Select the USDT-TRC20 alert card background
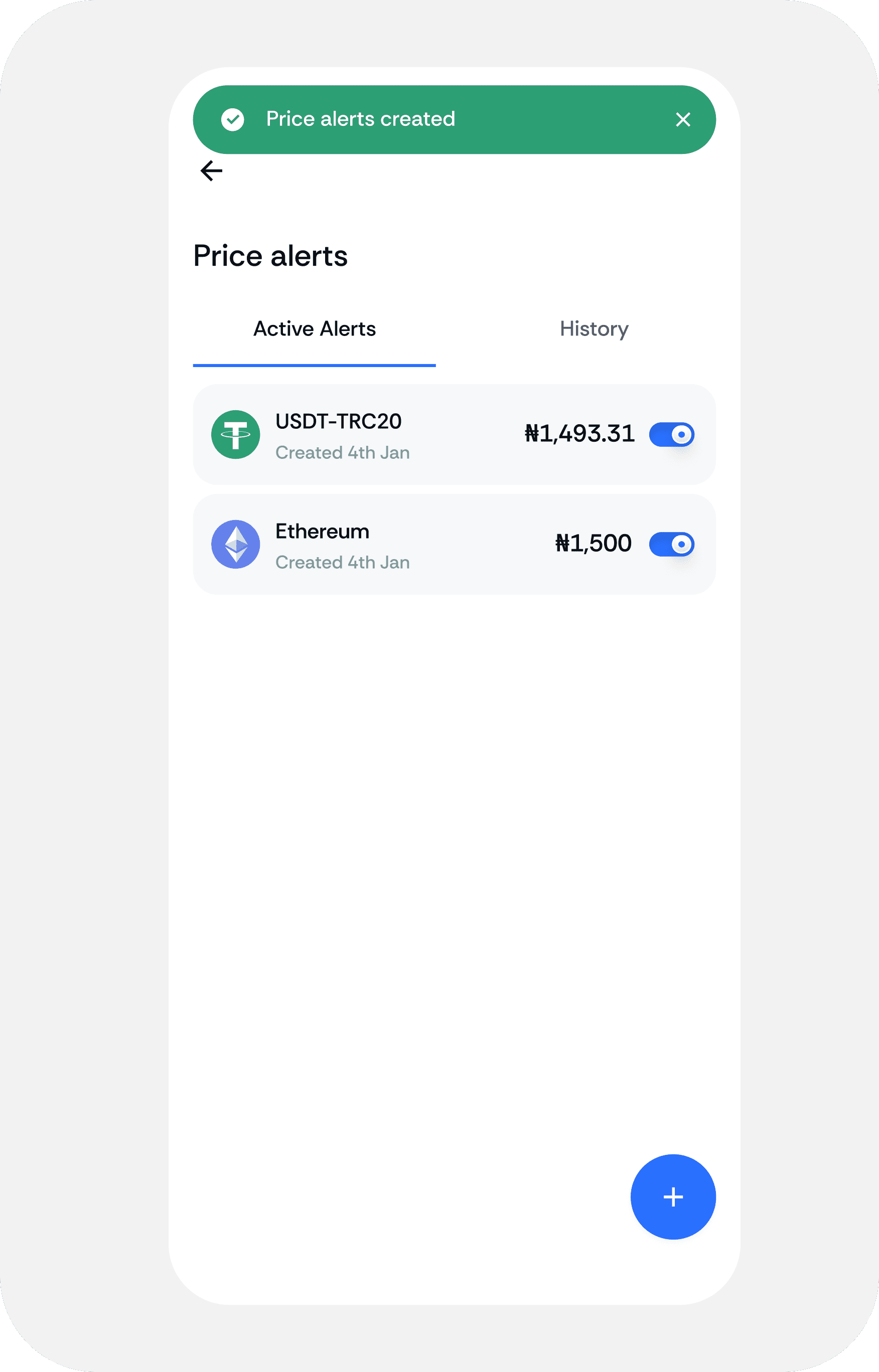This screenshot has height=1372, width=879. tap(454, 434)
